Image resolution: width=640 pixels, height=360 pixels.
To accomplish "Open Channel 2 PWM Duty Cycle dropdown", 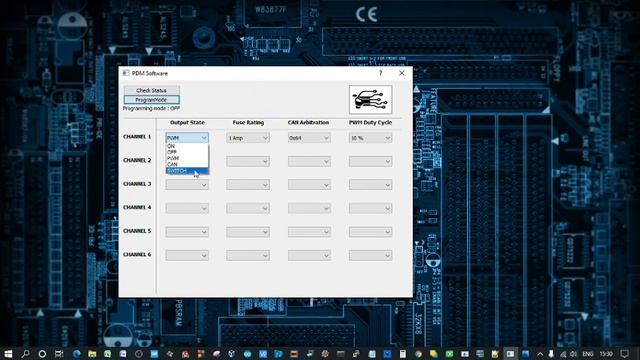I will 370,162.
